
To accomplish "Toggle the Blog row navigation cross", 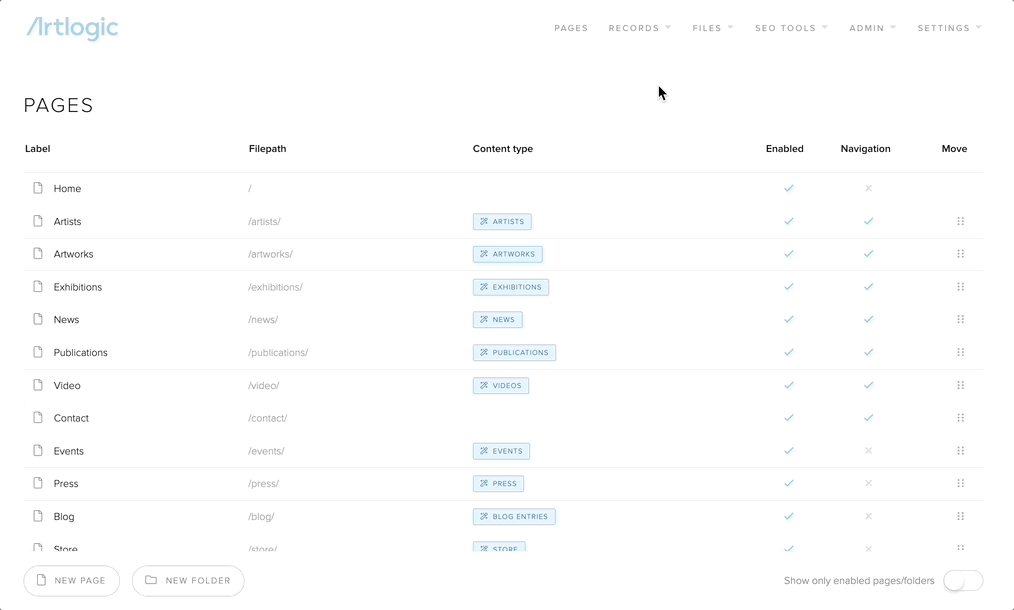I will coord(868,516).
